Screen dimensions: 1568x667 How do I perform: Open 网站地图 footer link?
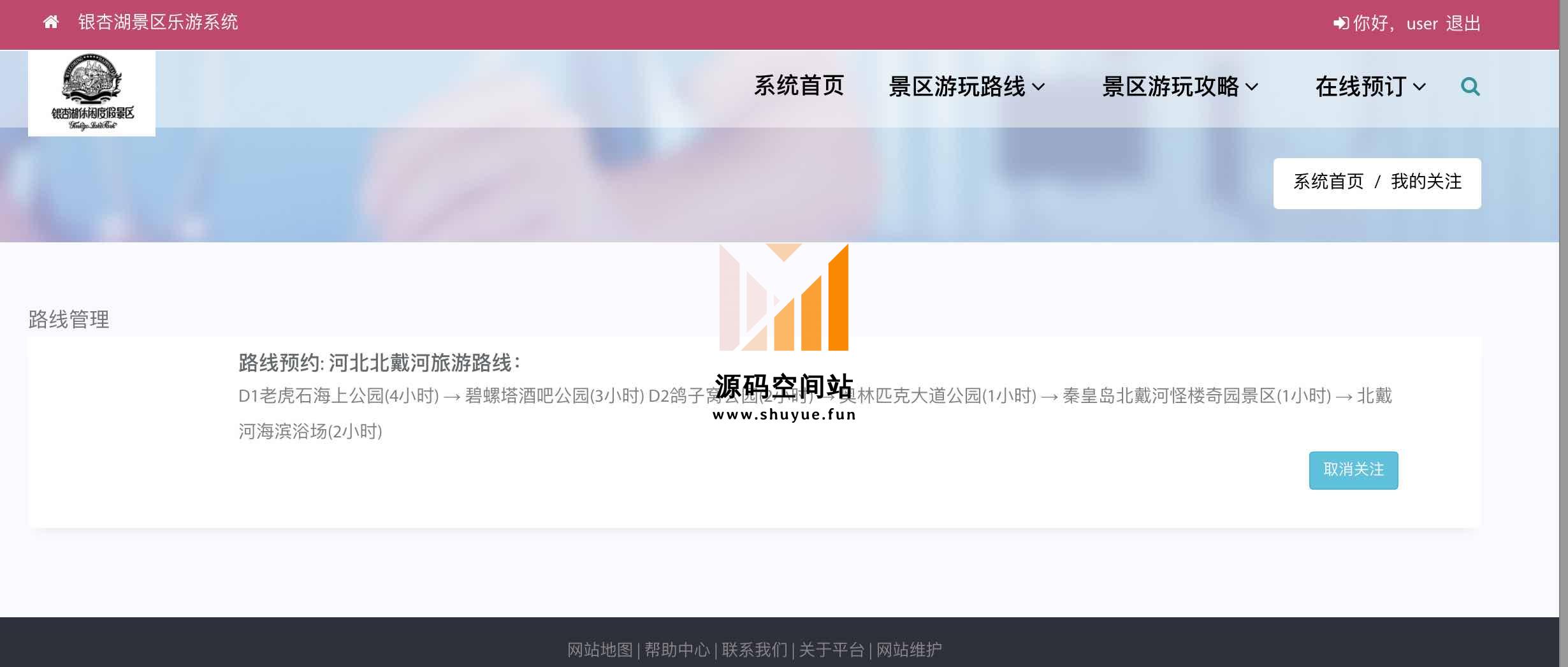(x=599, y=650)
